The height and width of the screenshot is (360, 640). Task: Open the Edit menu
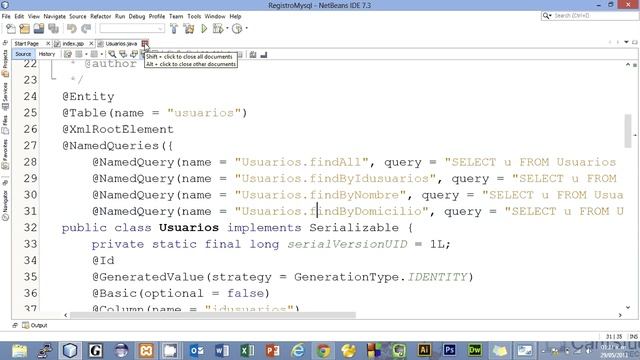click(x=19, y=16)
